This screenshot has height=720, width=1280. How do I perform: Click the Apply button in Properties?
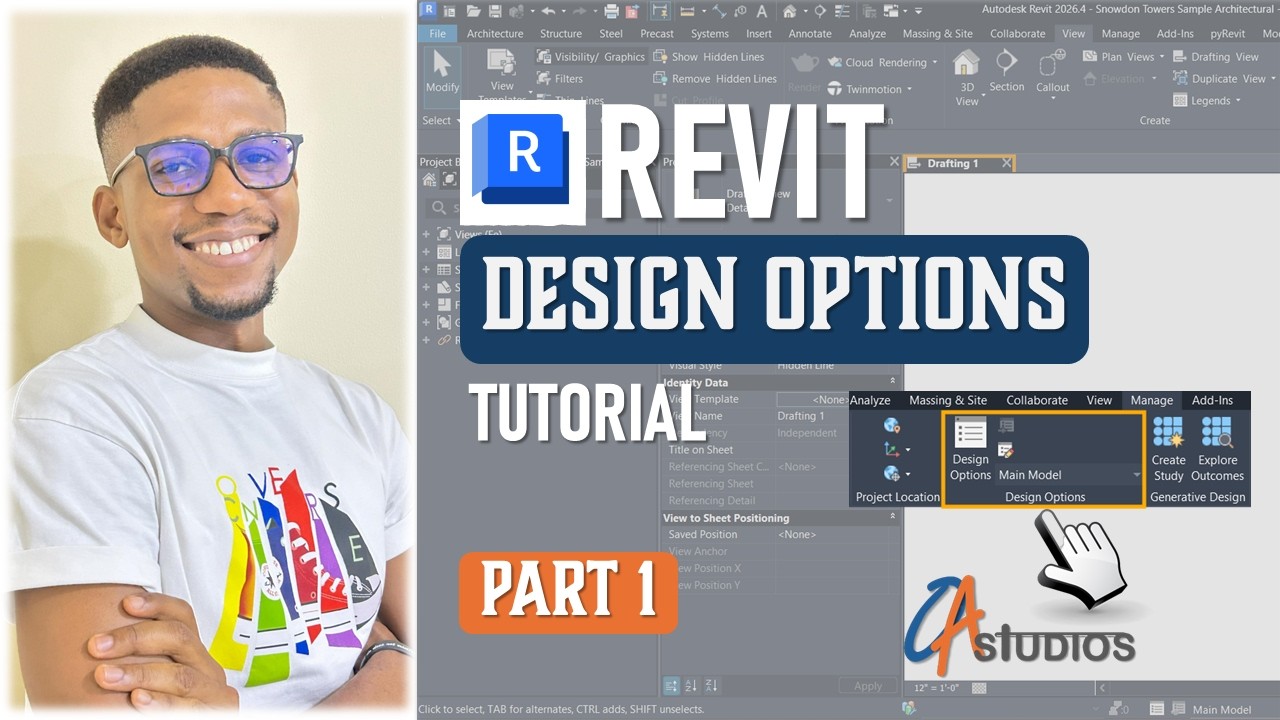(868, 687)
